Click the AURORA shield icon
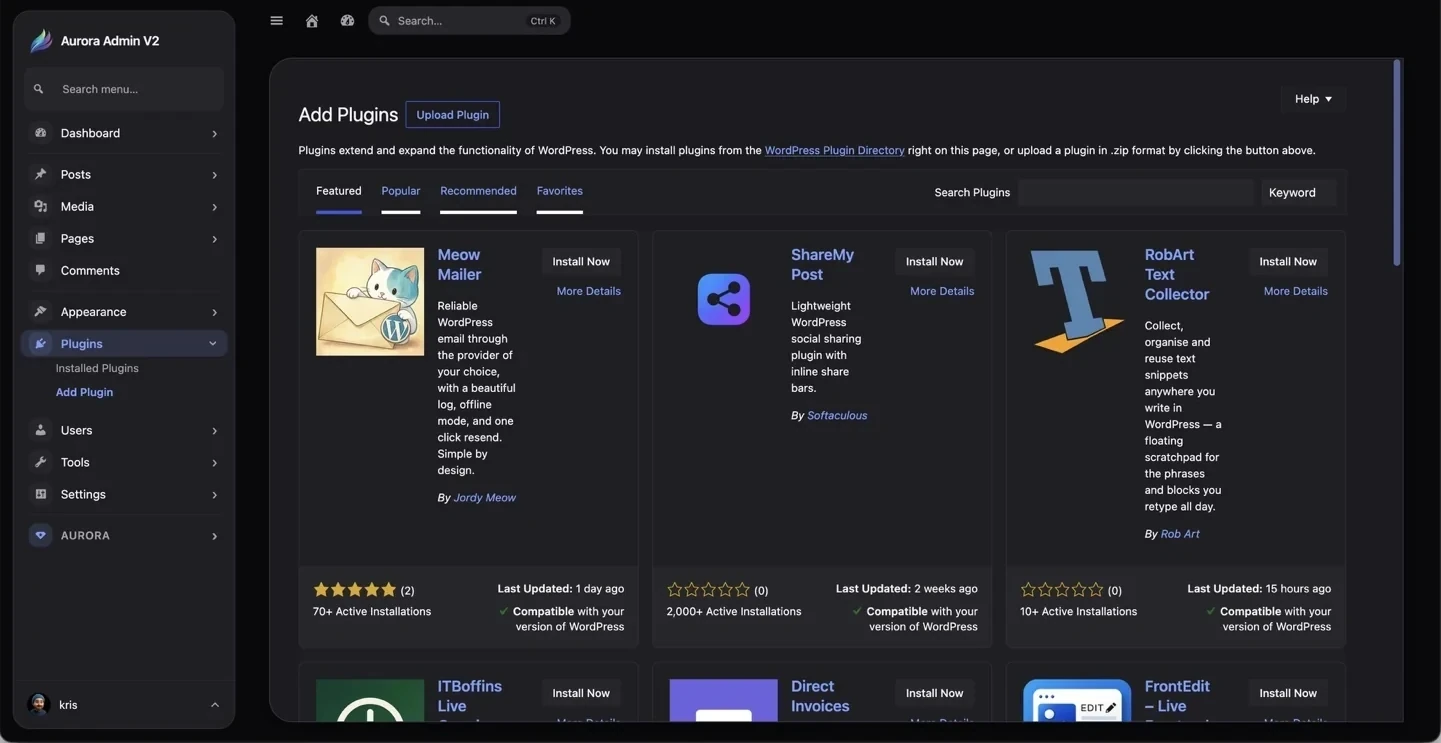Image resolution: width=1441 pixels, height=743 pixels. (x=40, y=535)
